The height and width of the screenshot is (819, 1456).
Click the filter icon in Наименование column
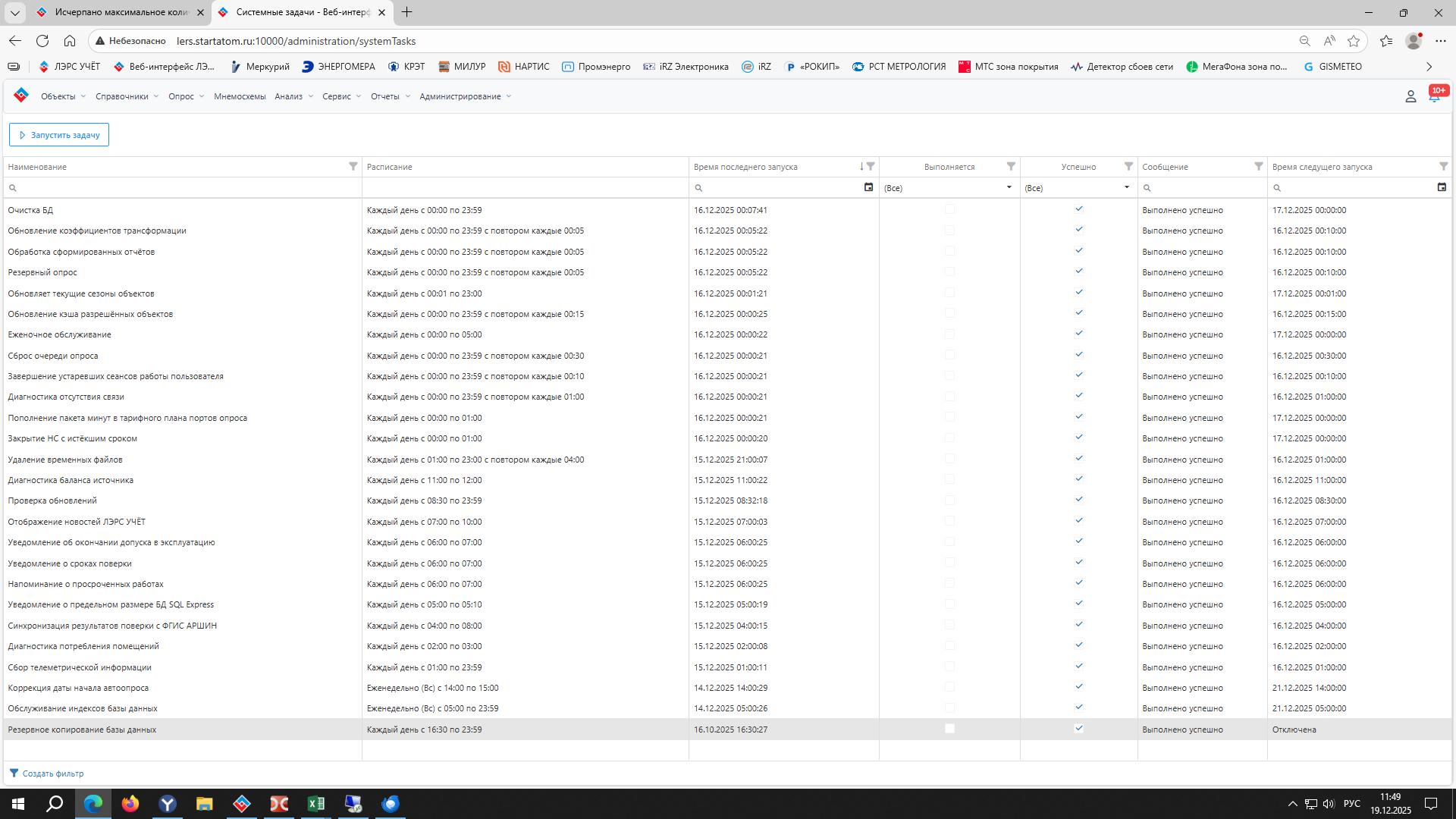353,166
